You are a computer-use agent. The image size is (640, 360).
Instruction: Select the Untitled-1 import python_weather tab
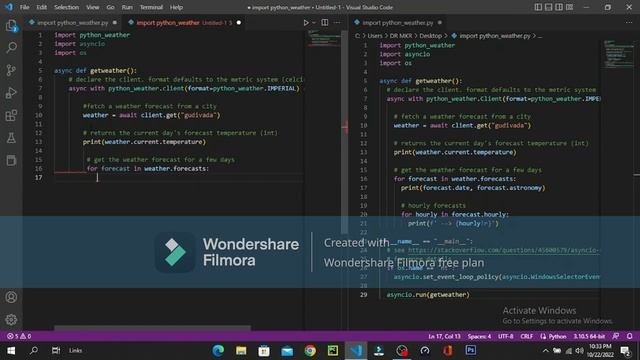[184, 23]
